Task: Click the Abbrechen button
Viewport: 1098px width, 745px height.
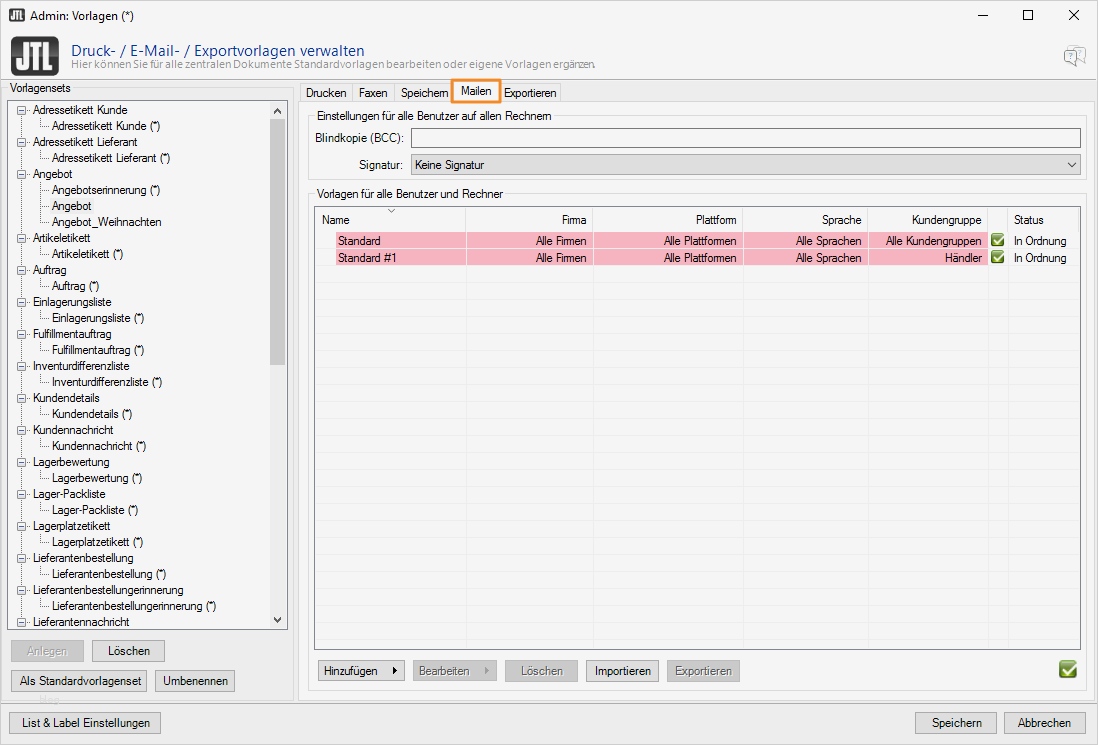Action: (x=1044, y=723)
